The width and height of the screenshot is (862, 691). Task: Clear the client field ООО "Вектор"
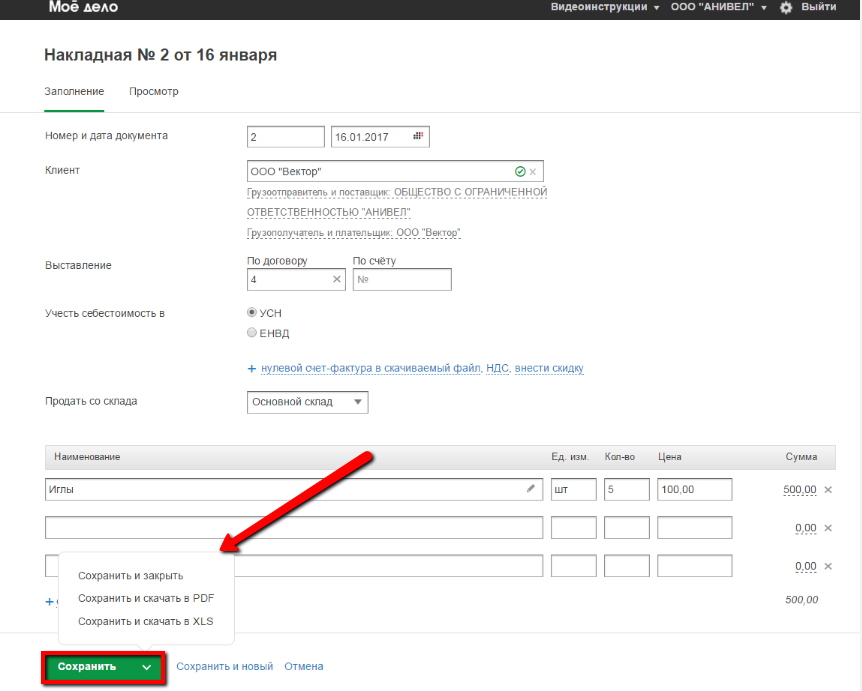(x=533, y=172)
